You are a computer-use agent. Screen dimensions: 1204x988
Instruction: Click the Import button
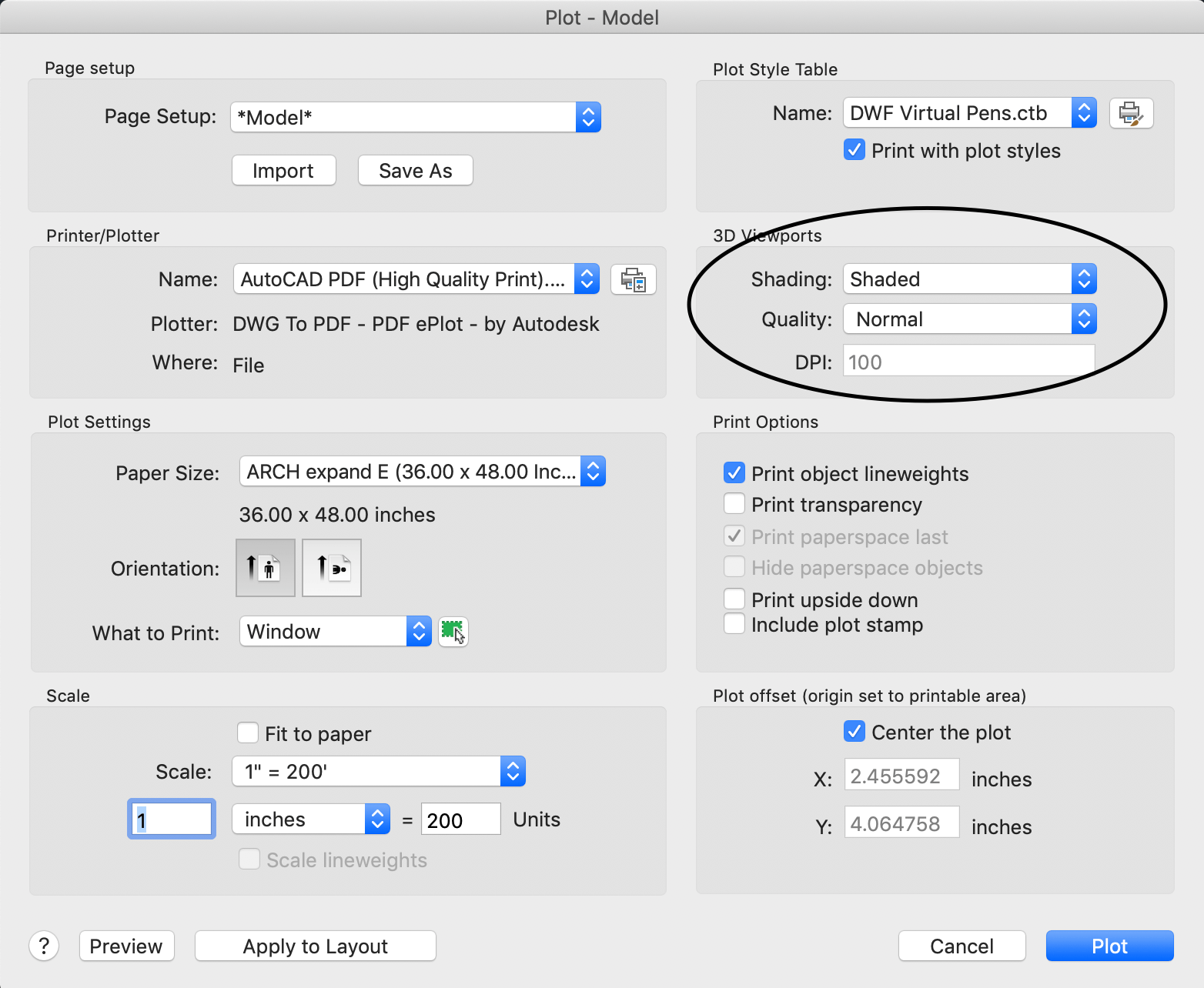[x=284, y=170]
